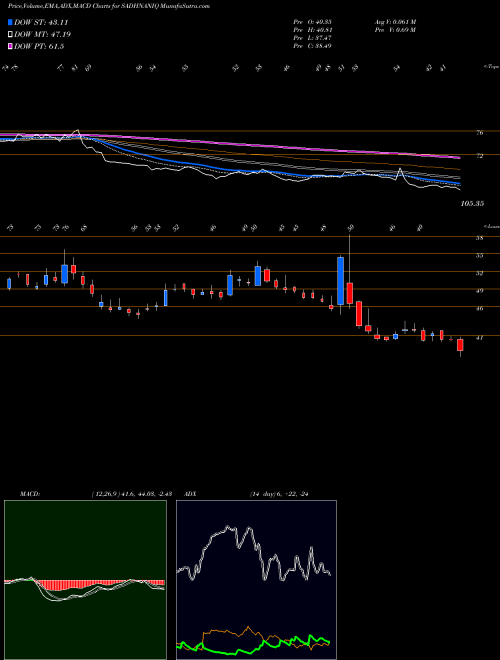Click the 'Pre H: 40.81' high value

pos(312,30)
